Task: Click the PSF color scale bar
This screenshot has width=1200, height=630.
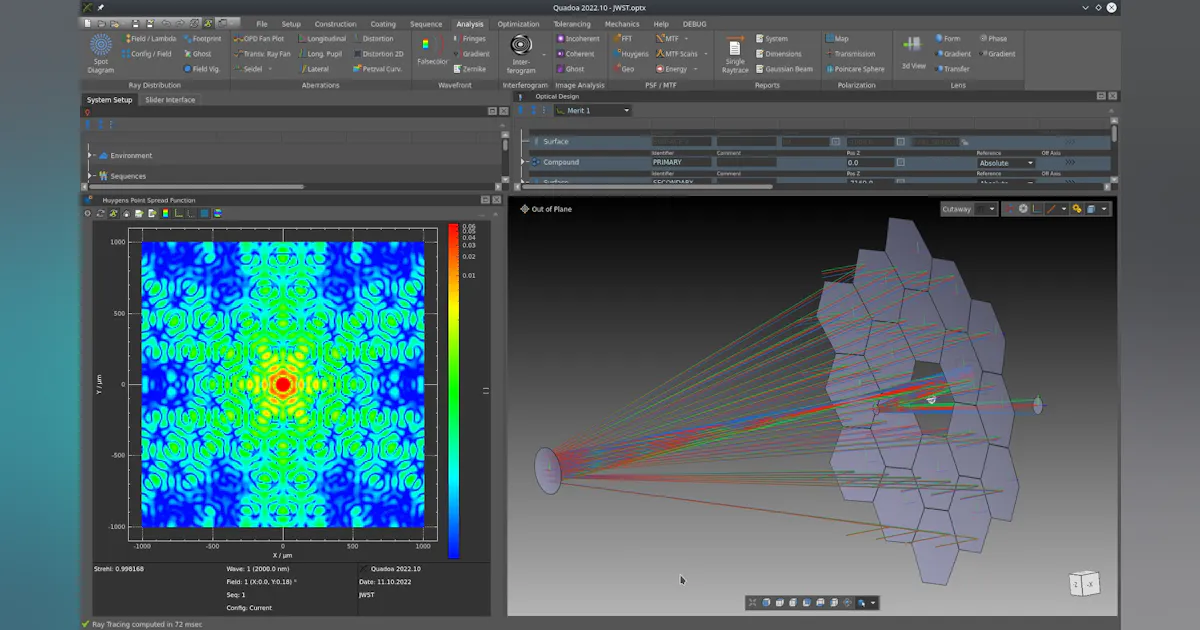Action: (453, 390)
